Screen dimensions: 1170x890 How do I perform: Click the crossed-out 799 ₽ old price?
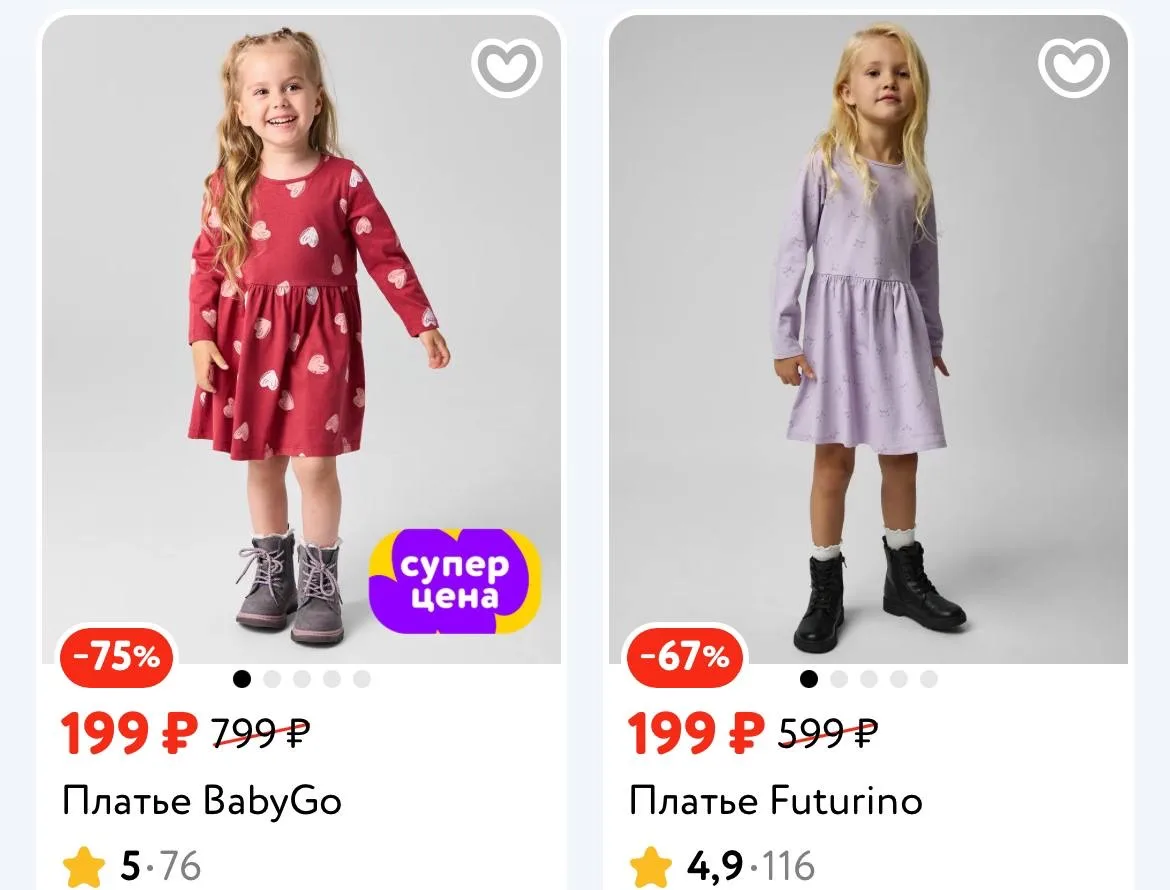click(x=261, y=735)
